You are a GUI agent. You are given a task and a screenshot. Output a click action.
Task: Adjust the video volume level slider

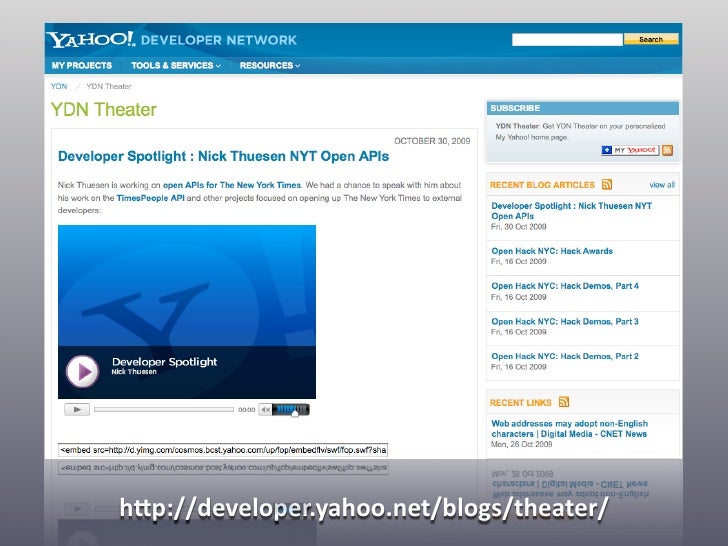[291, 410]
